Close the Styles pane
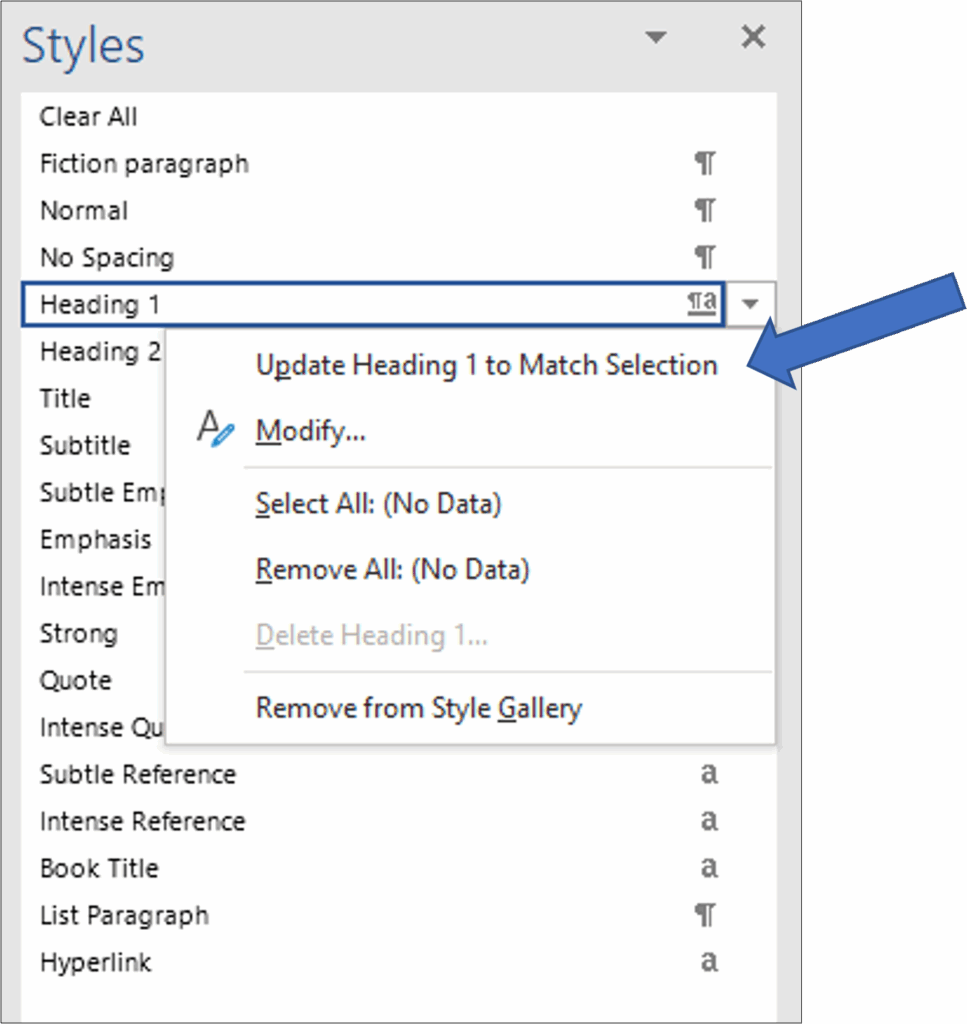967x1024 pixels. [753, 37]
